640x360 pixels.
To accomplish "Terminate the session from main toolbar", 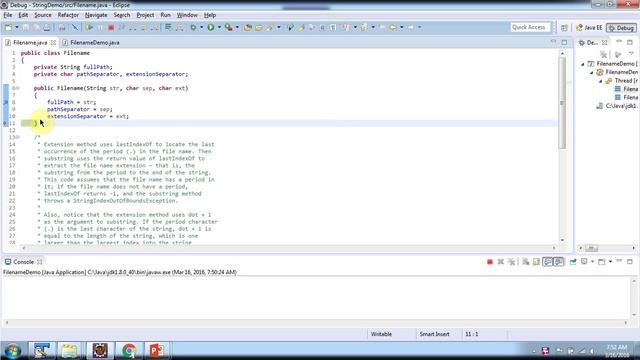I will click(111, 27).
